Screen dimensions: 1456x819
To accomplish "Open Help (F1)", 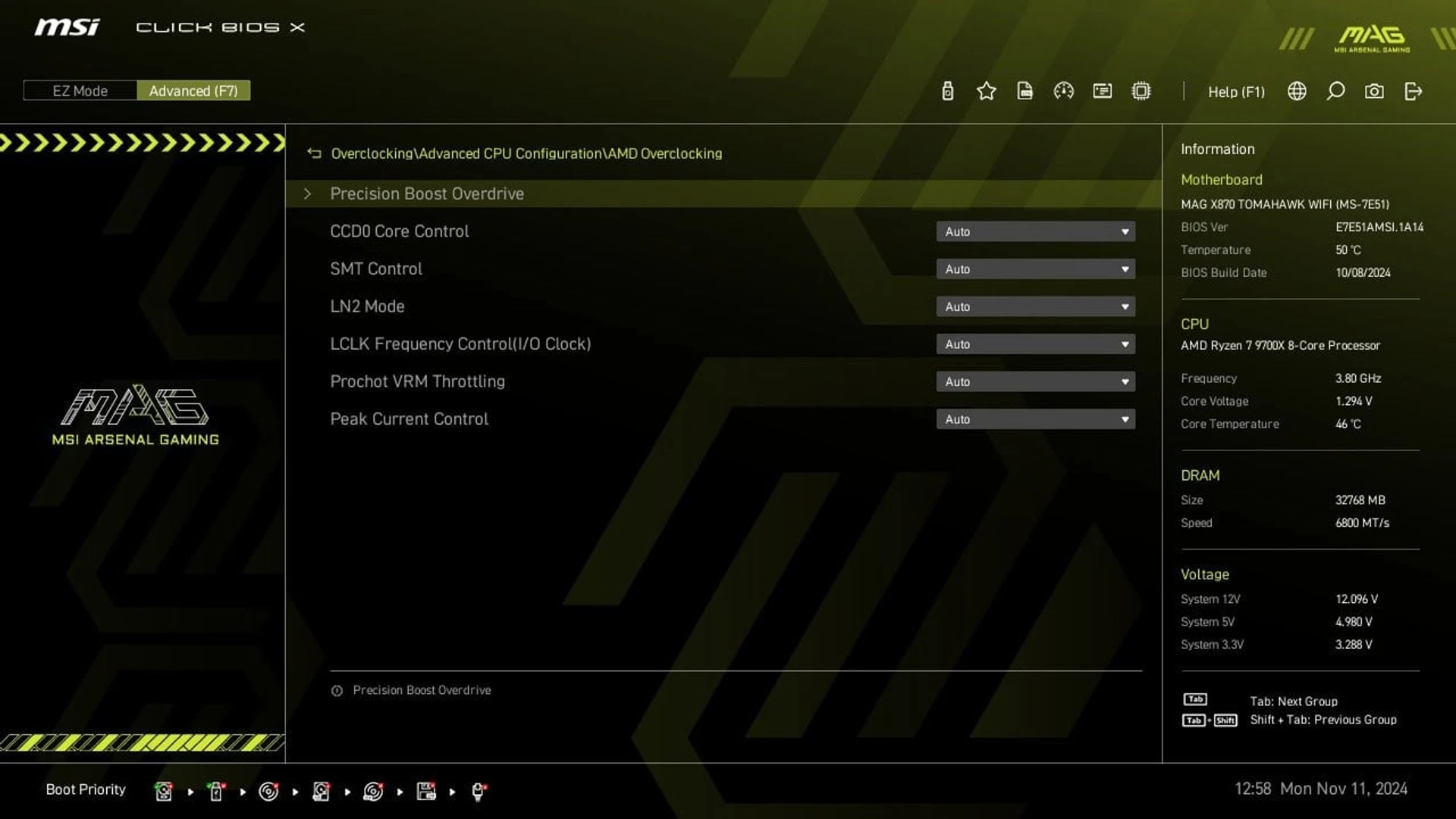I will coord(1236,92).
